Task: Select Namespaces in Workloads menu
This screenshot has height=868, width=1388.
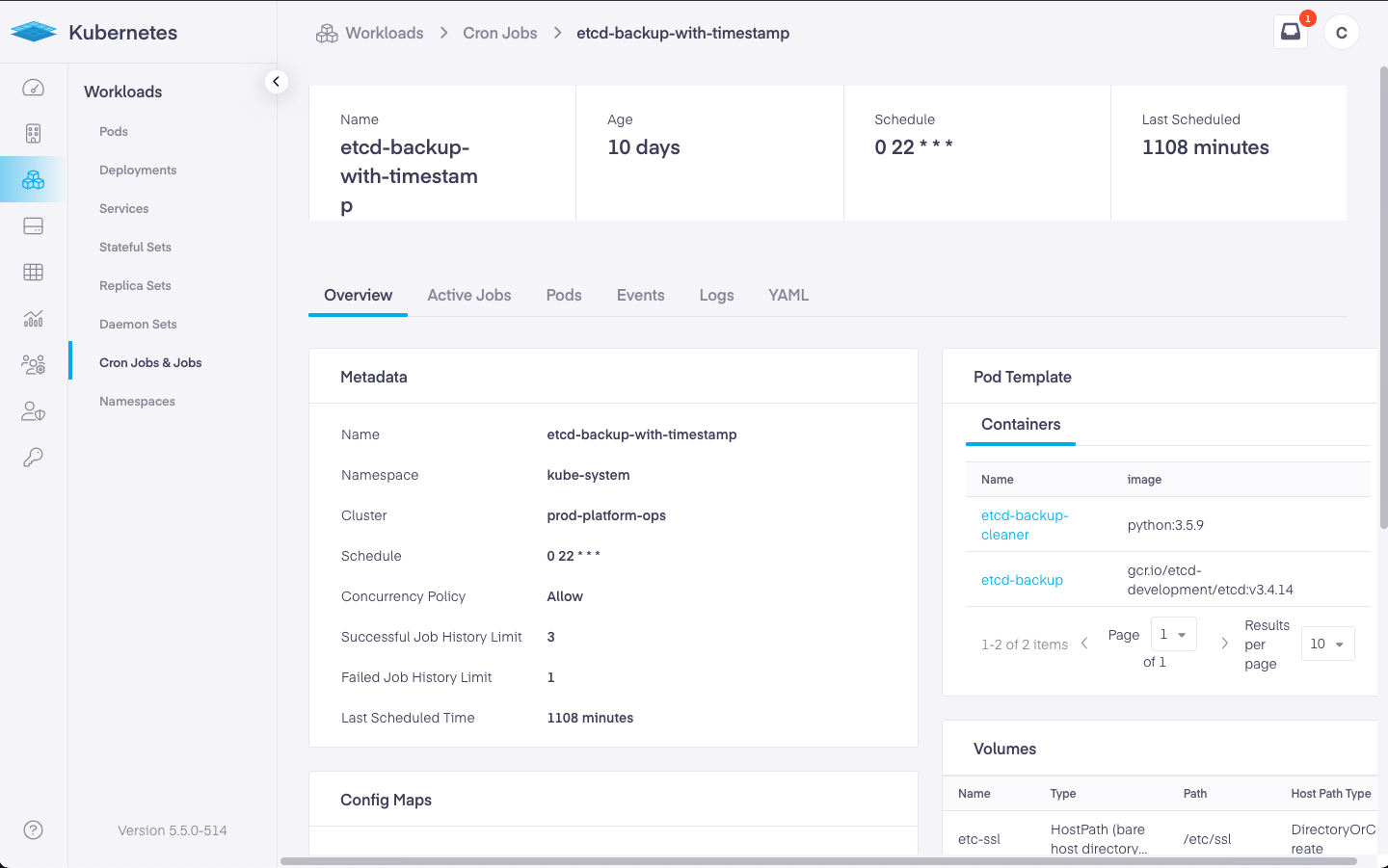Action: [137, 401]
